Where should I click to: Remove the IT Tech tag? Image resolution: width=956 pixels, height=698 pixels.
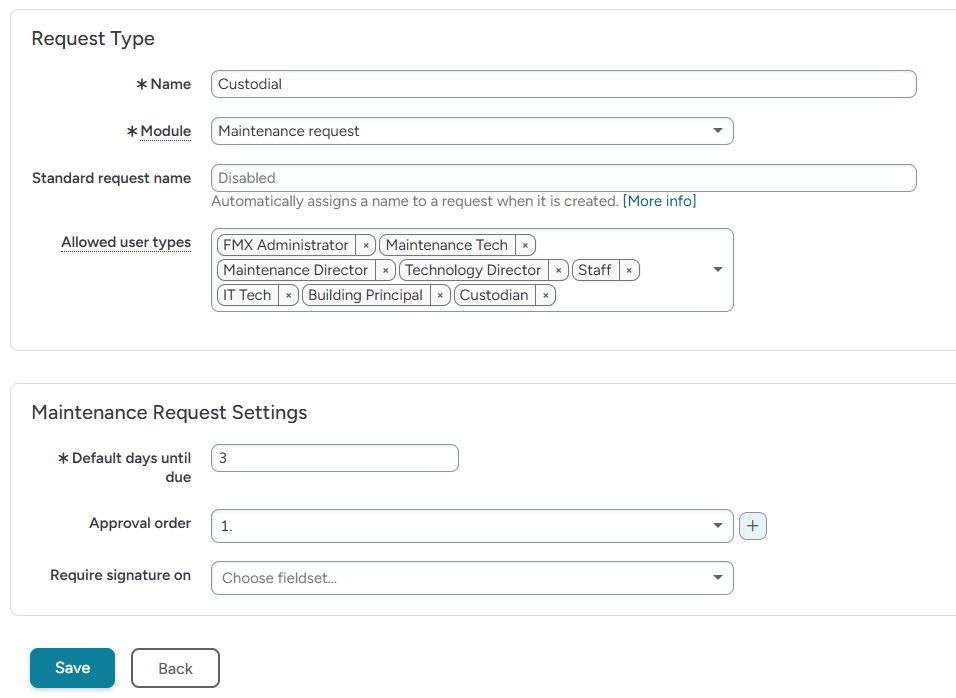pyautogui.click(x=288, y=295)
